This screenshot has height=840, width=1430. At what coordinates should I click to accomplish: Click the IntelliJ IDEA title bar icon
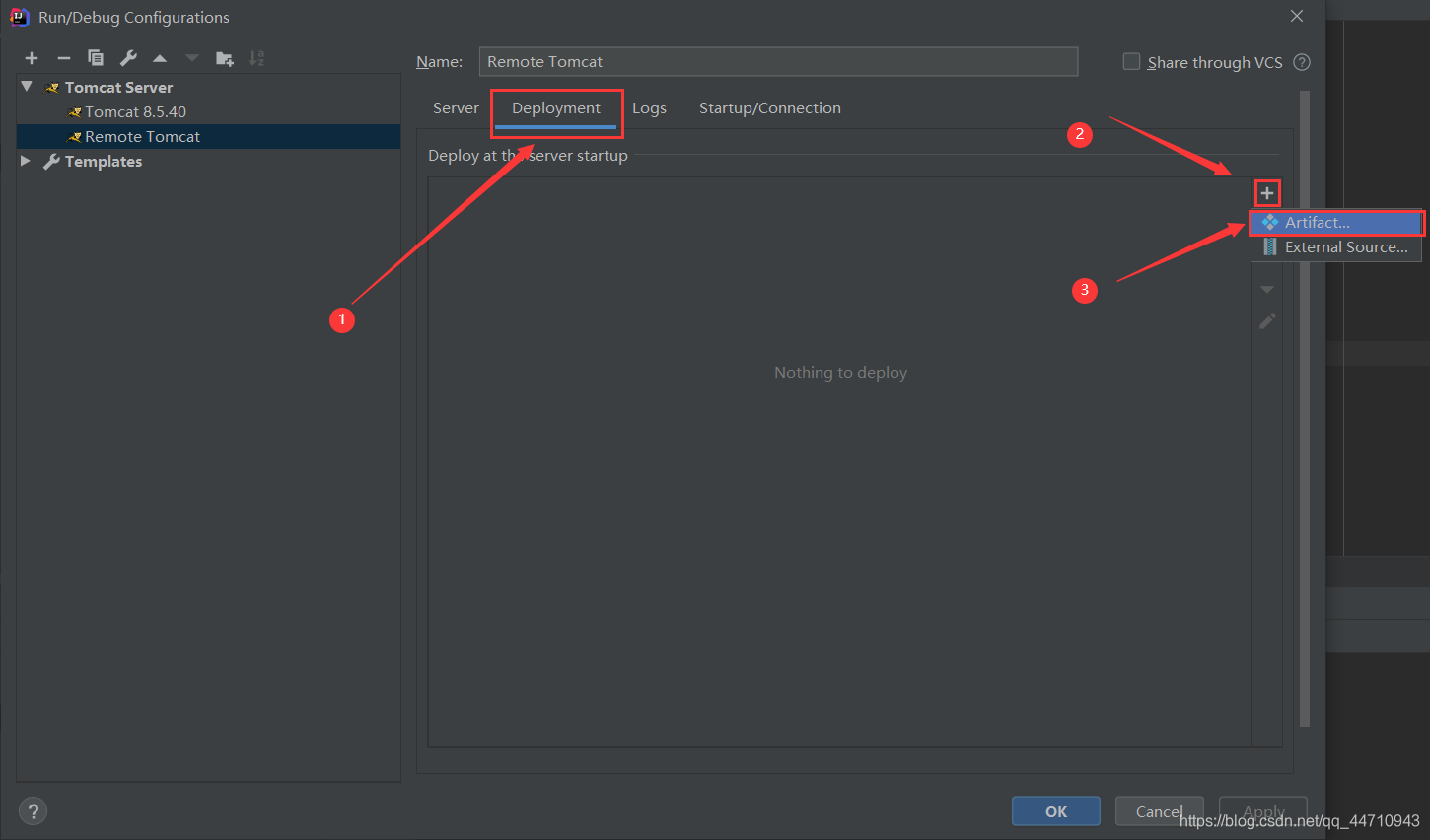click(19, 17)
